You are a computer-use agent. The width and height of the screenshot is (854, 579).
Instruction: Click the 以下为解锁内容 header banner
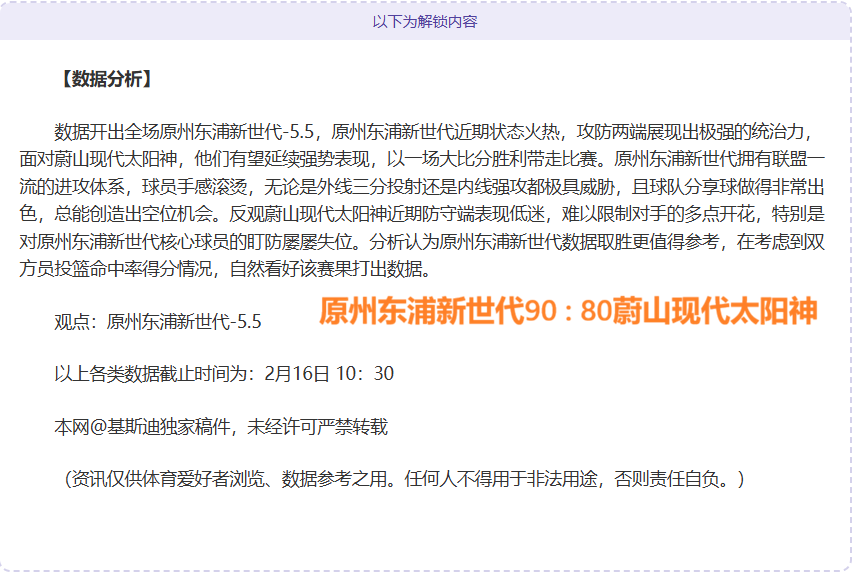coord(425,21)
